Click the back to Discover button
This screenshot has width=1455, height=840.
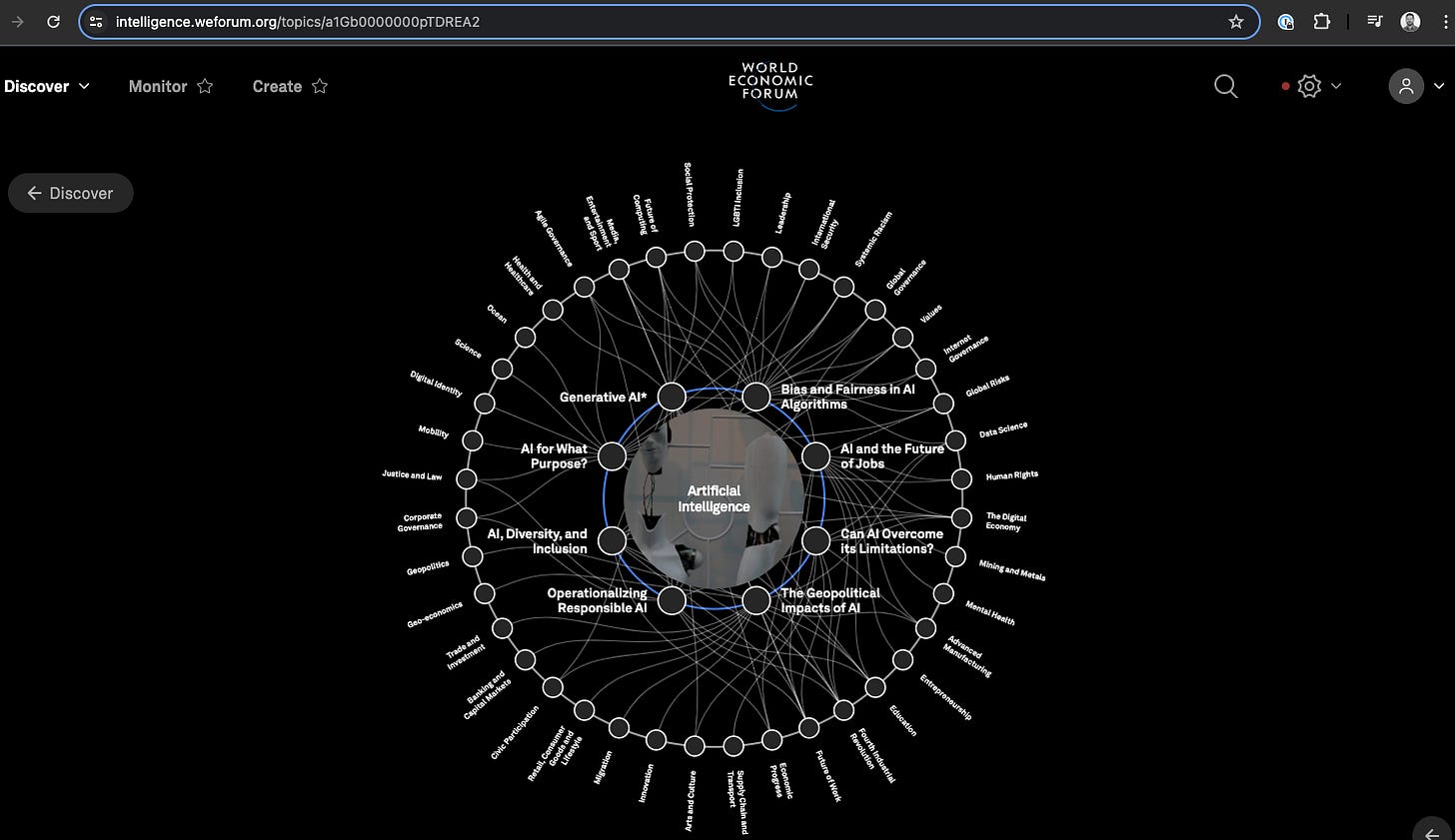70,193
